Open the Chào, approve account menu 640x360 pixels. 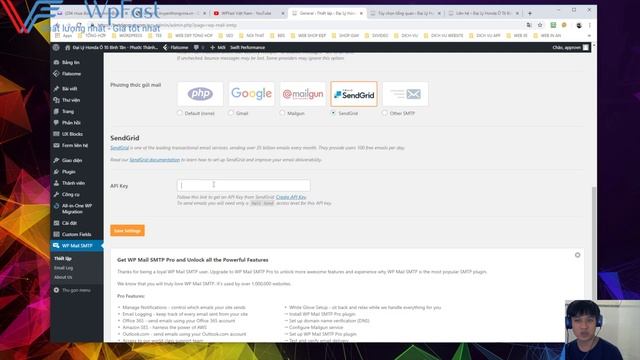(x=571, y=48)
